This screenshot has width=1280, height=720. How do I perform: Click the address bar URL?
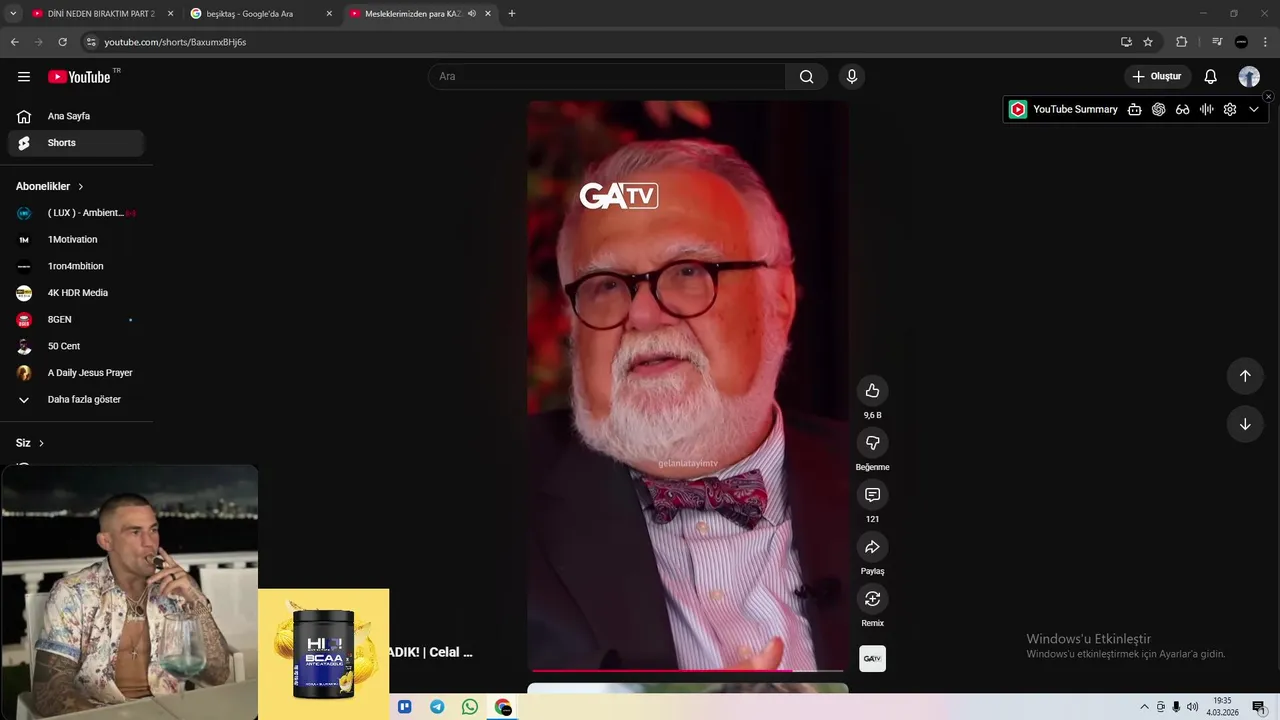coord(175,42)
